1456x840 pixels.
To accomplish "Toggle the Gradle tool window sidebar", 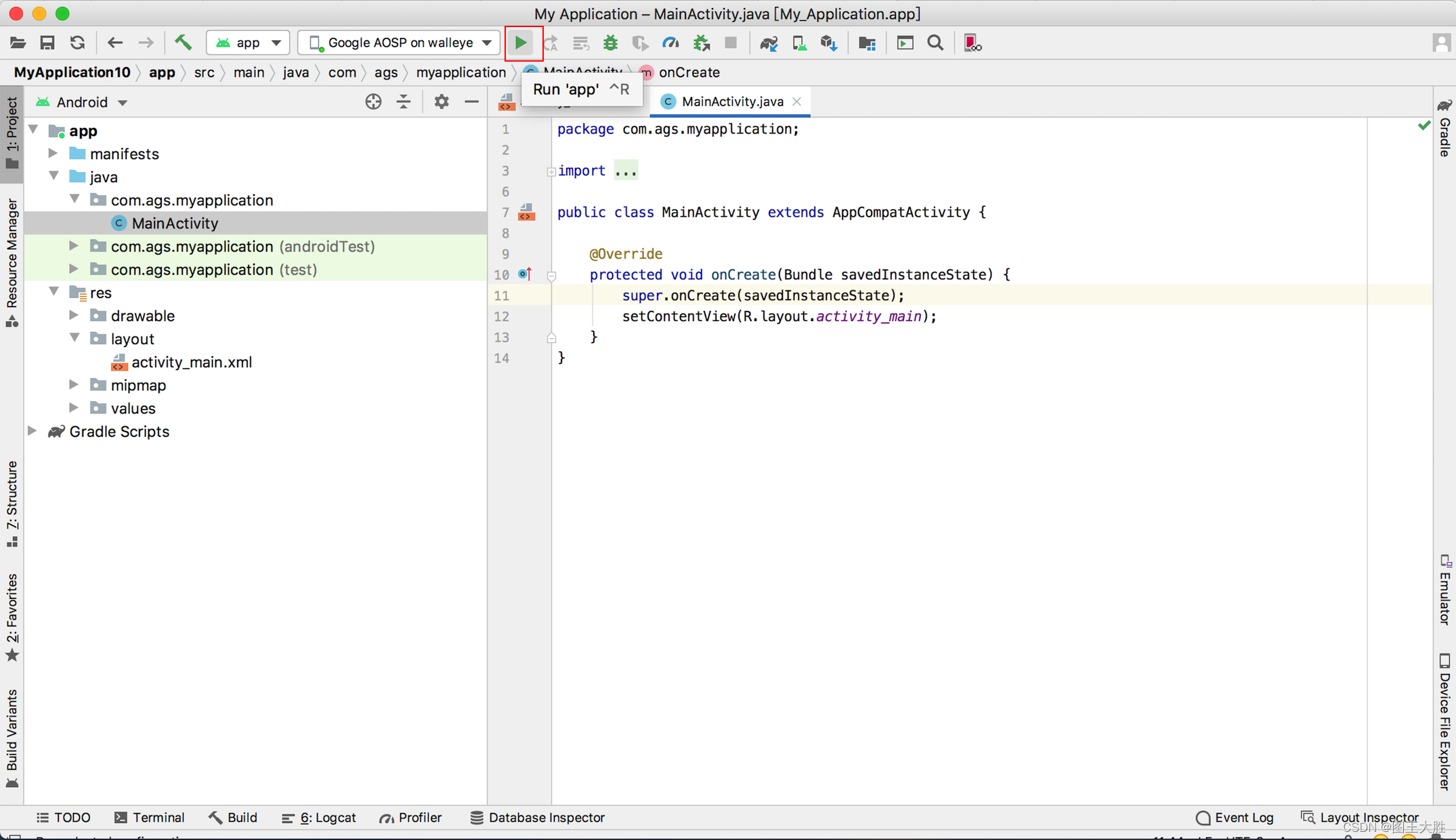I will (1444, 129).
